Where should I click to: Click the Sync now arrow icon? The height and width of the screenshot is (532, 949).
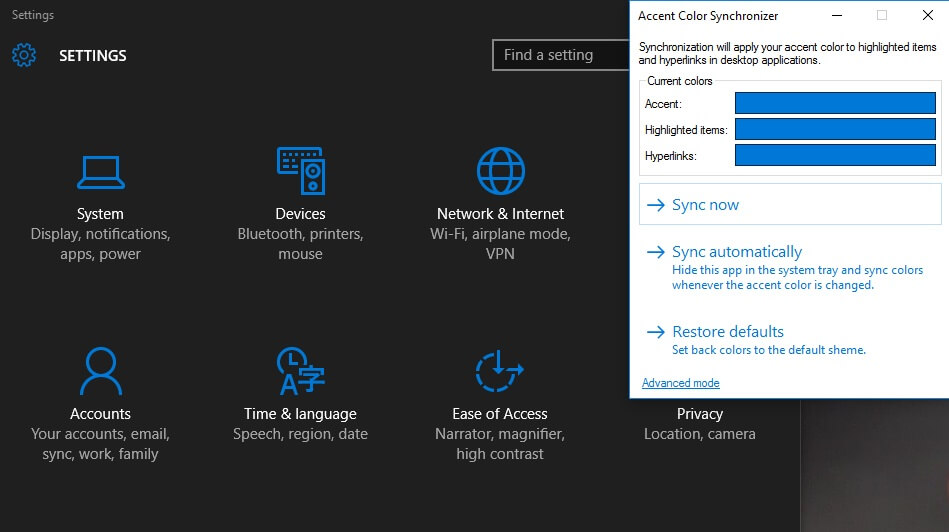[655, 205]
